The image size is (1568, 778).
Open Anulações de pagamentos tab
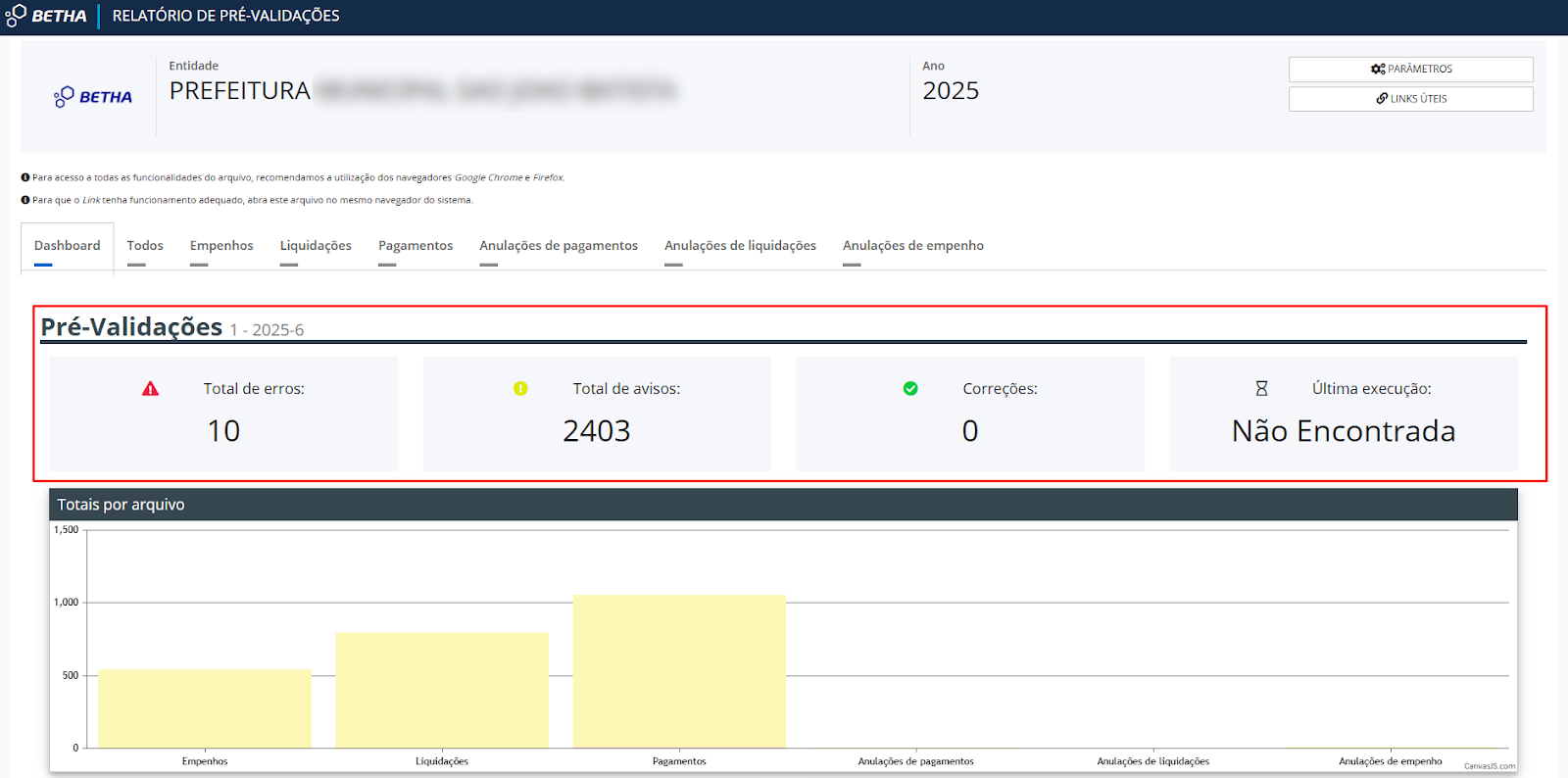coord(559,246)
